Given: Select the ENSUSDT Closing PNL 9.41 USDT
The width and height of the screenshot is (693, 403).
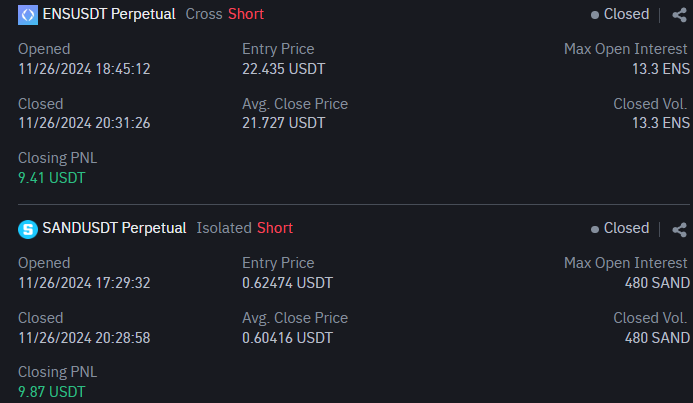Looking at the screenshot, I should (x=52, y=178).
